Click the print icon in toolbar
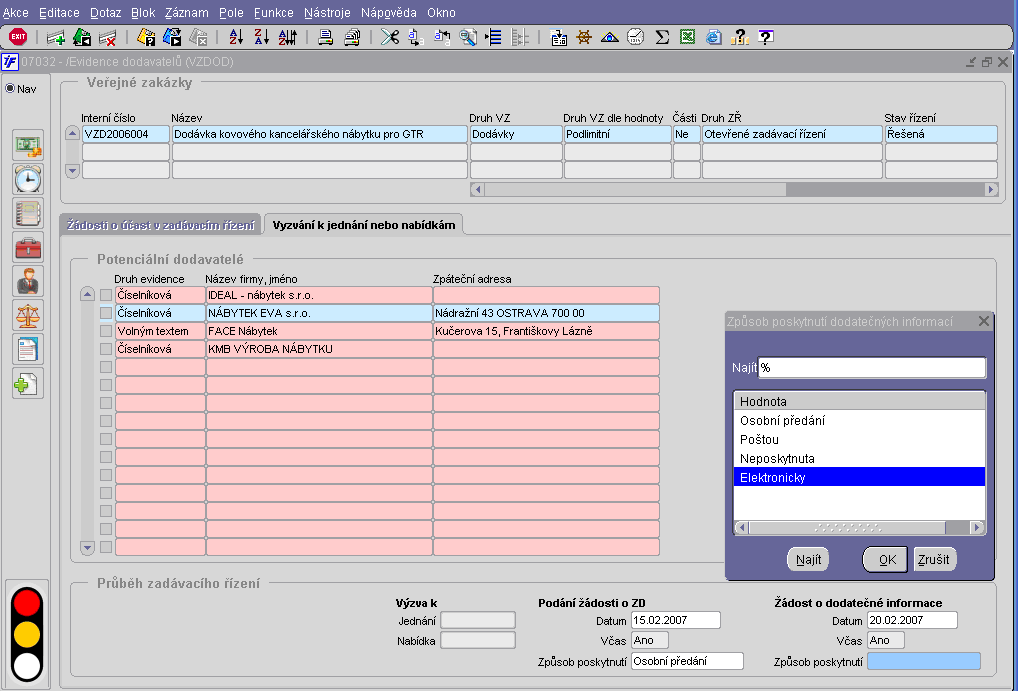The image size is (1018, 691). tap(325, 38)
